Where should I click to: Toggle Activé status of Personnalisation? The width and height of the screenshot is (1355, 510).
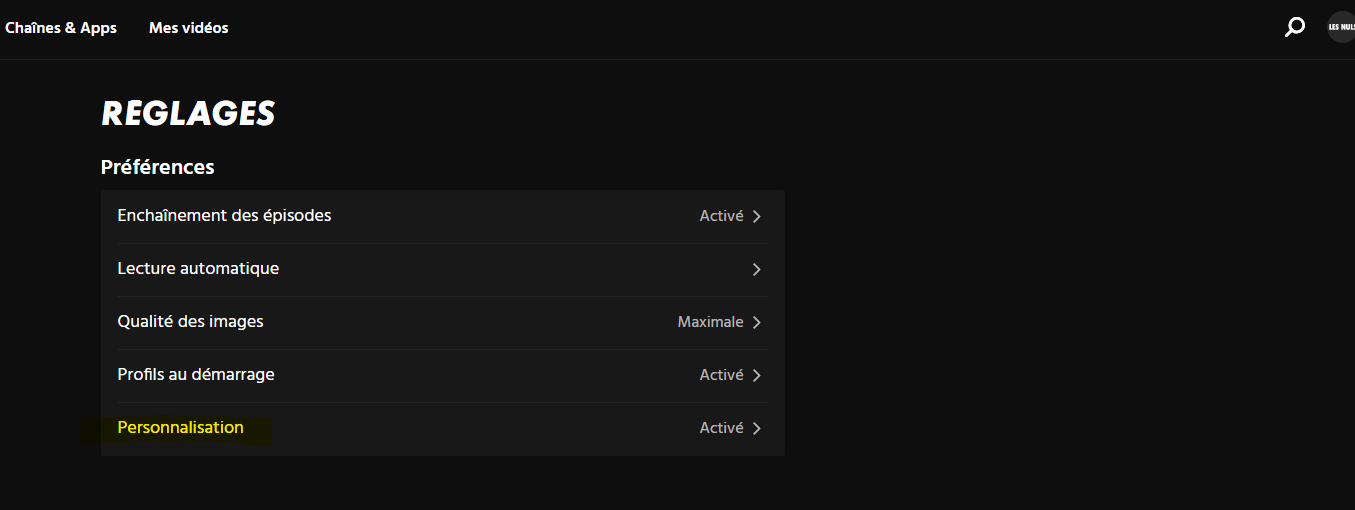click(721, 428)
